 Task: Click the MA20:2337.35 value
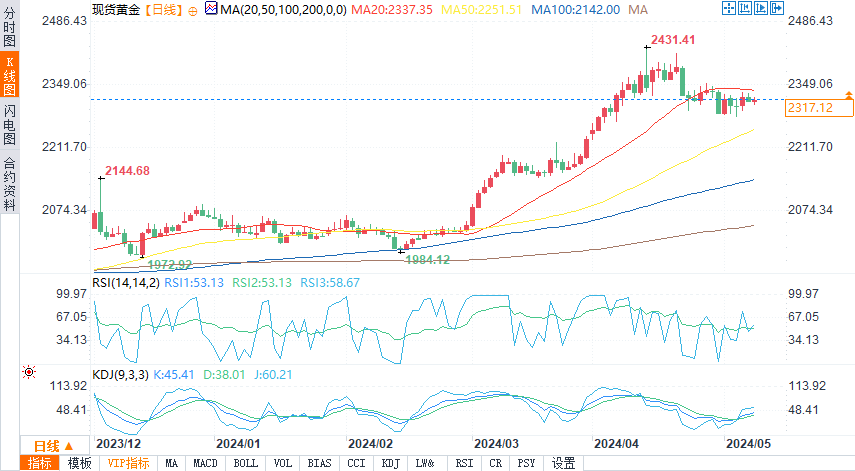tap(392, 10)
